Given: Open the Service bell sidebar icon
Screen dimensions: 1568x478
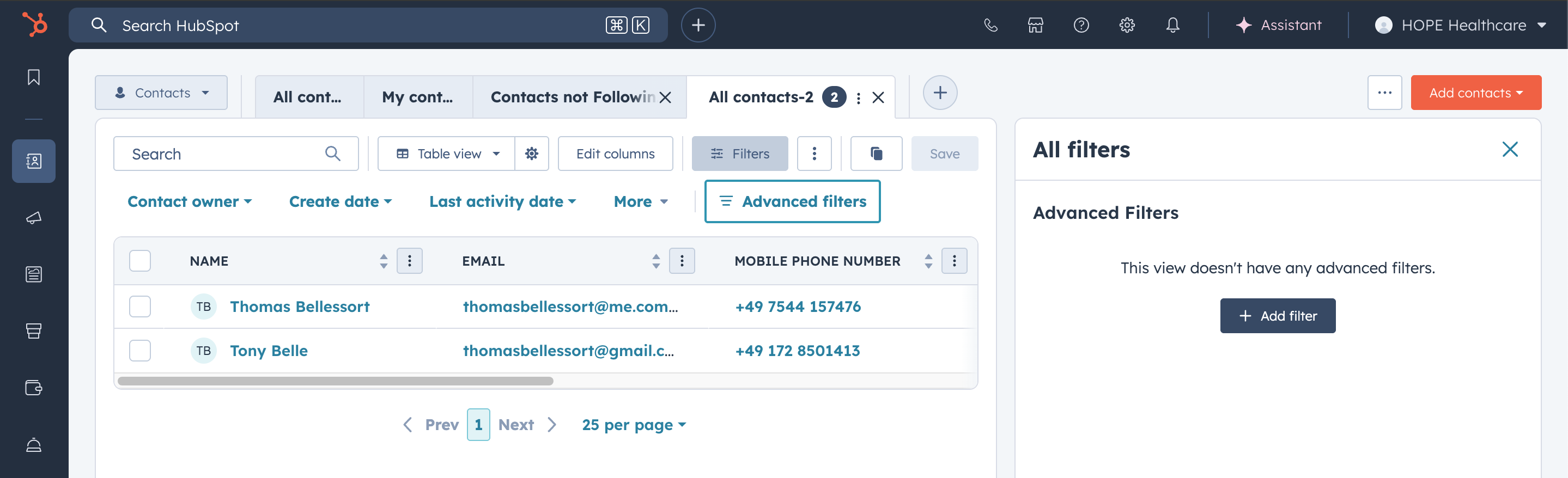Looking at the screenshot, I should click(x=33, y=445).
